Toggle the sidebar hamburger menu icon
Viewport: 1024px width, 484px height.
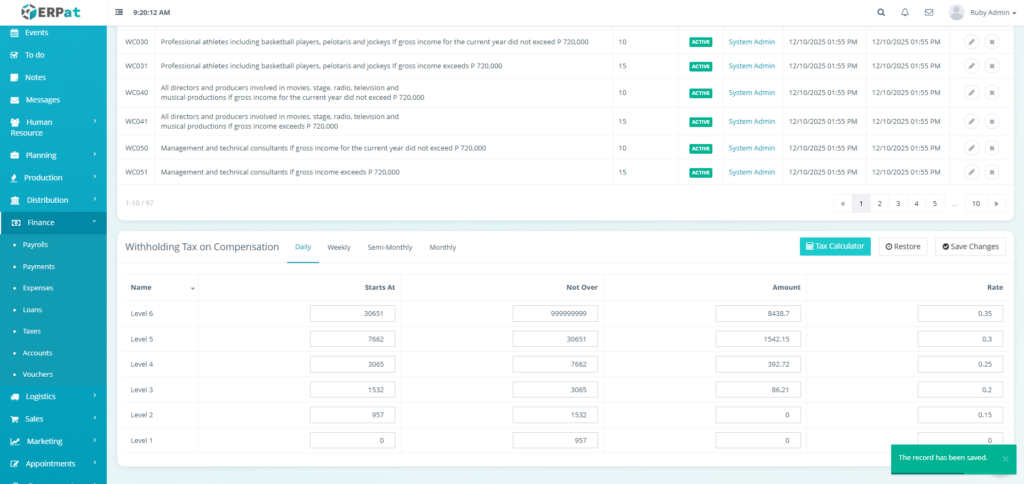click(120, 12)
